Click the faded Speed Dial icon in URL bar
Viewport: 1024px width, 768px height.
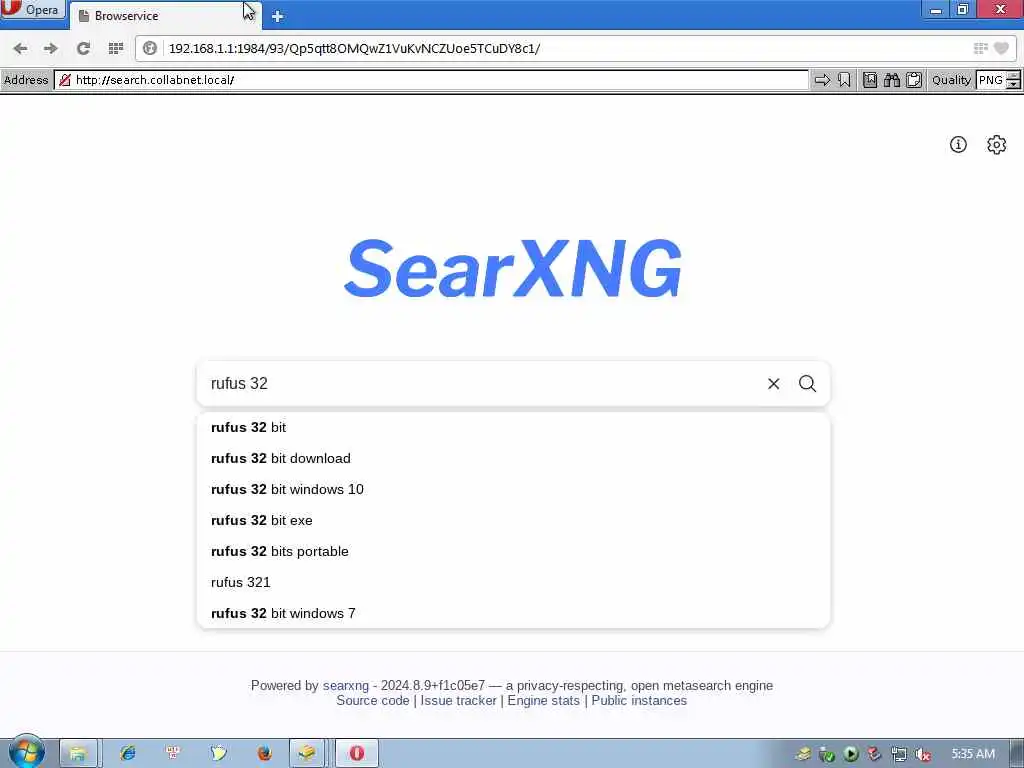pyautogui.click(x=980, y=48)
